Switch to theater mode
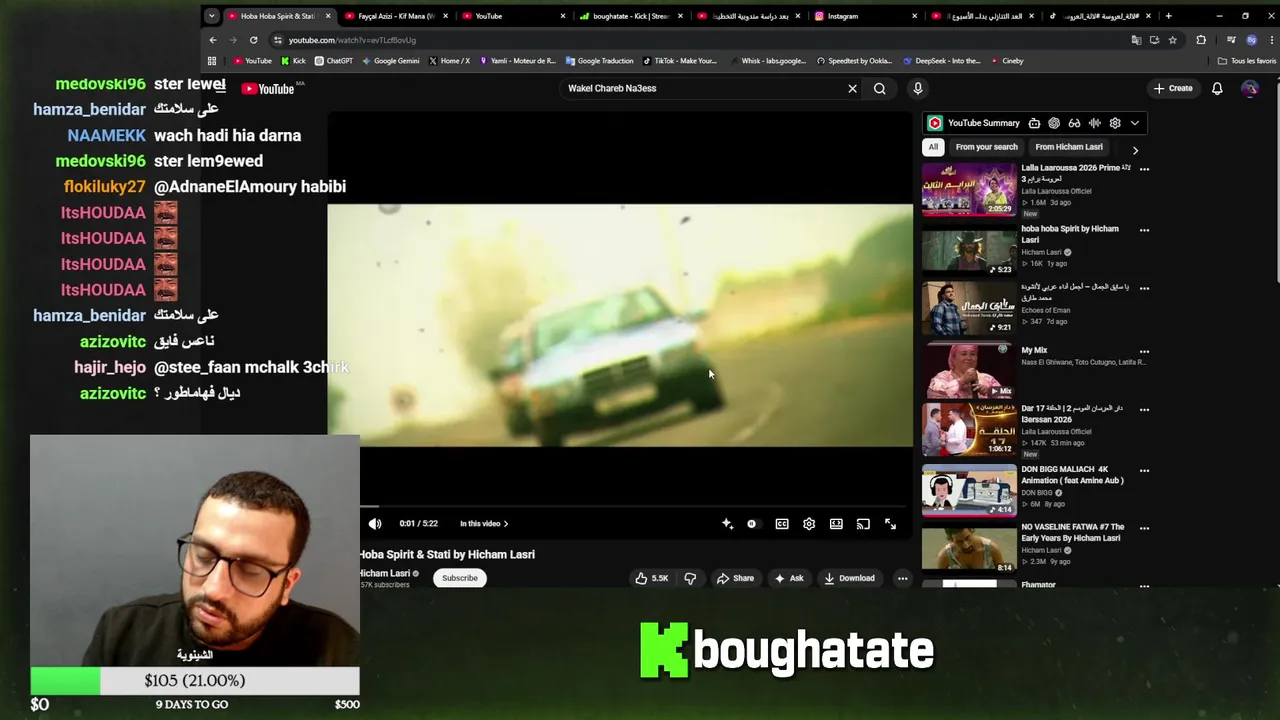The width and height of the screenshot is (1280, 720). [836, 524]
